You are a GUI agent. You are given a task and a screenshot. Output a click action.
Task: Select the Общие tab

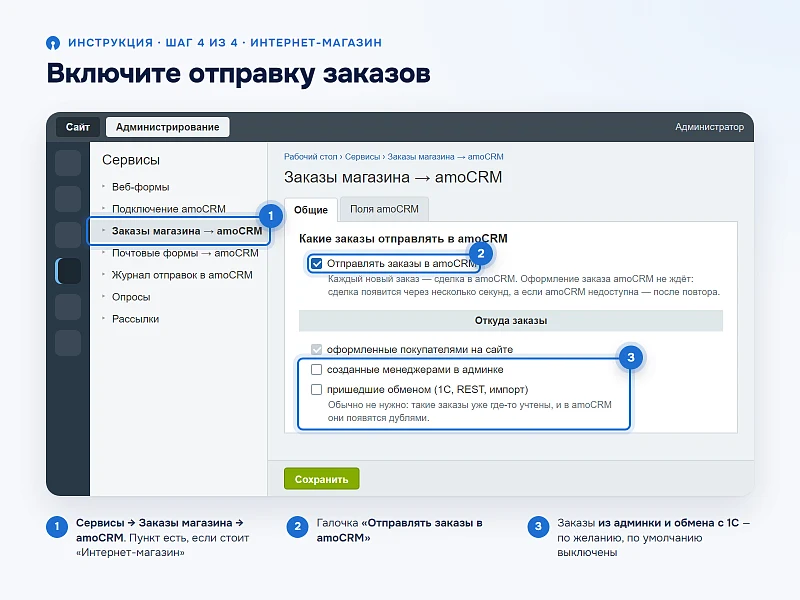pyautogui.click(x=311, y=210)
